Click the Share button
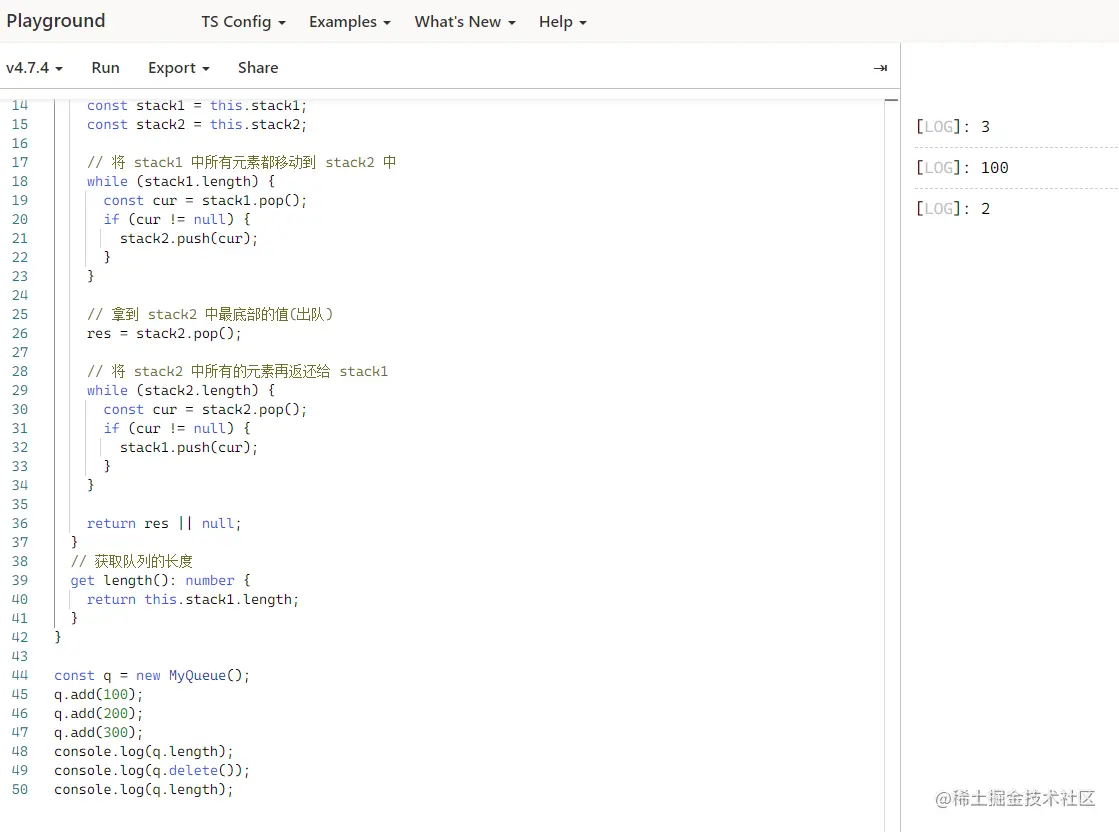Screen dimensions: 1119x832 pos(258,68)
